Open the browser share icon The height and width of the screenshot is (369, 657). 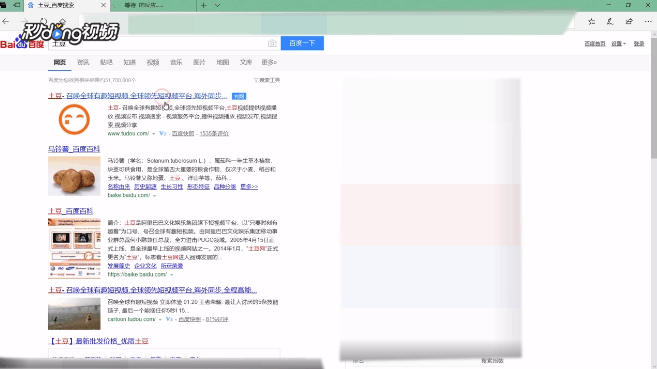pyautogui.click(x=629, y=21)
